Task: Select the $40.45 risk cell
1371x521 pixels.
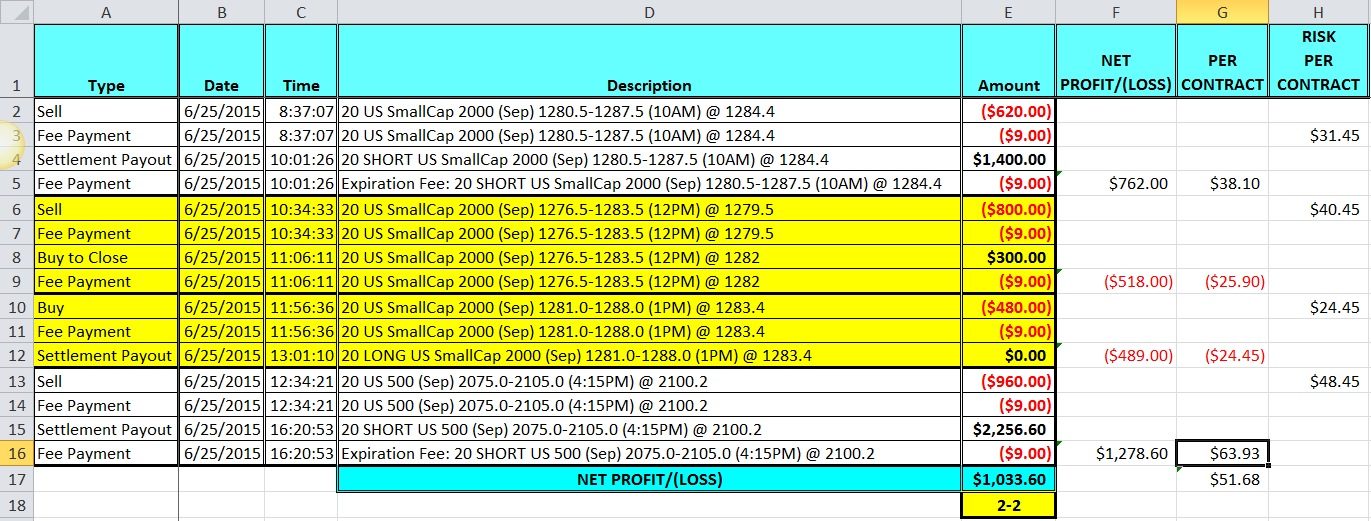Action: 1319,209
